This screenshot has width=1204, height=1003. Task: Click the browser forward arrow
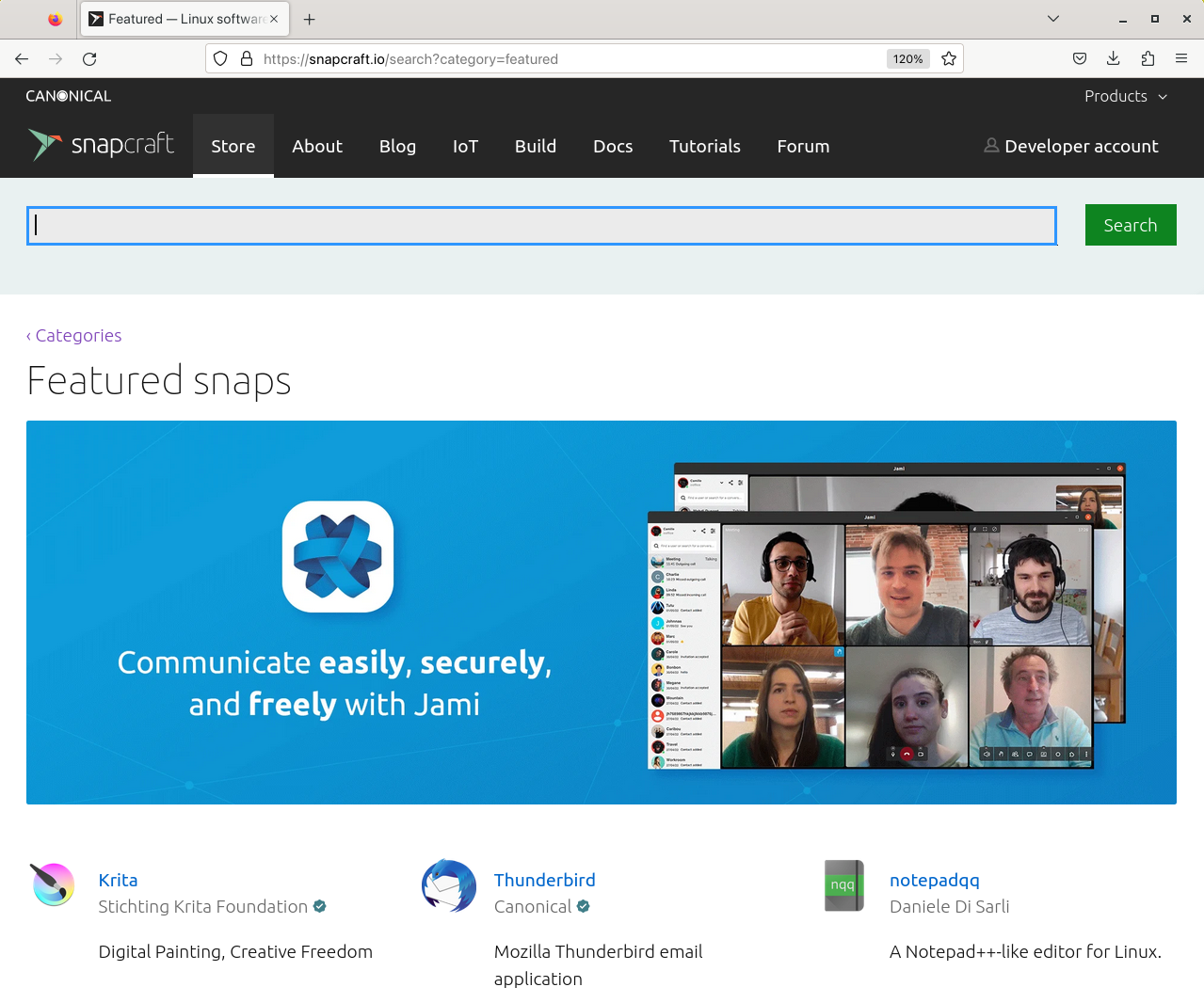pyautogui.click(x=56, y=58)
